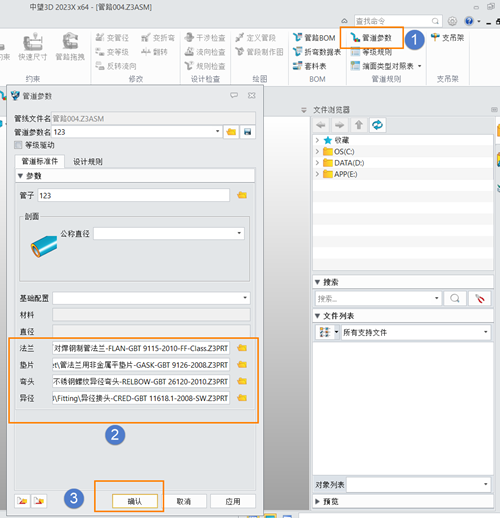Collapse the 参数 section

pyautogui.click(x=20, y=176)
